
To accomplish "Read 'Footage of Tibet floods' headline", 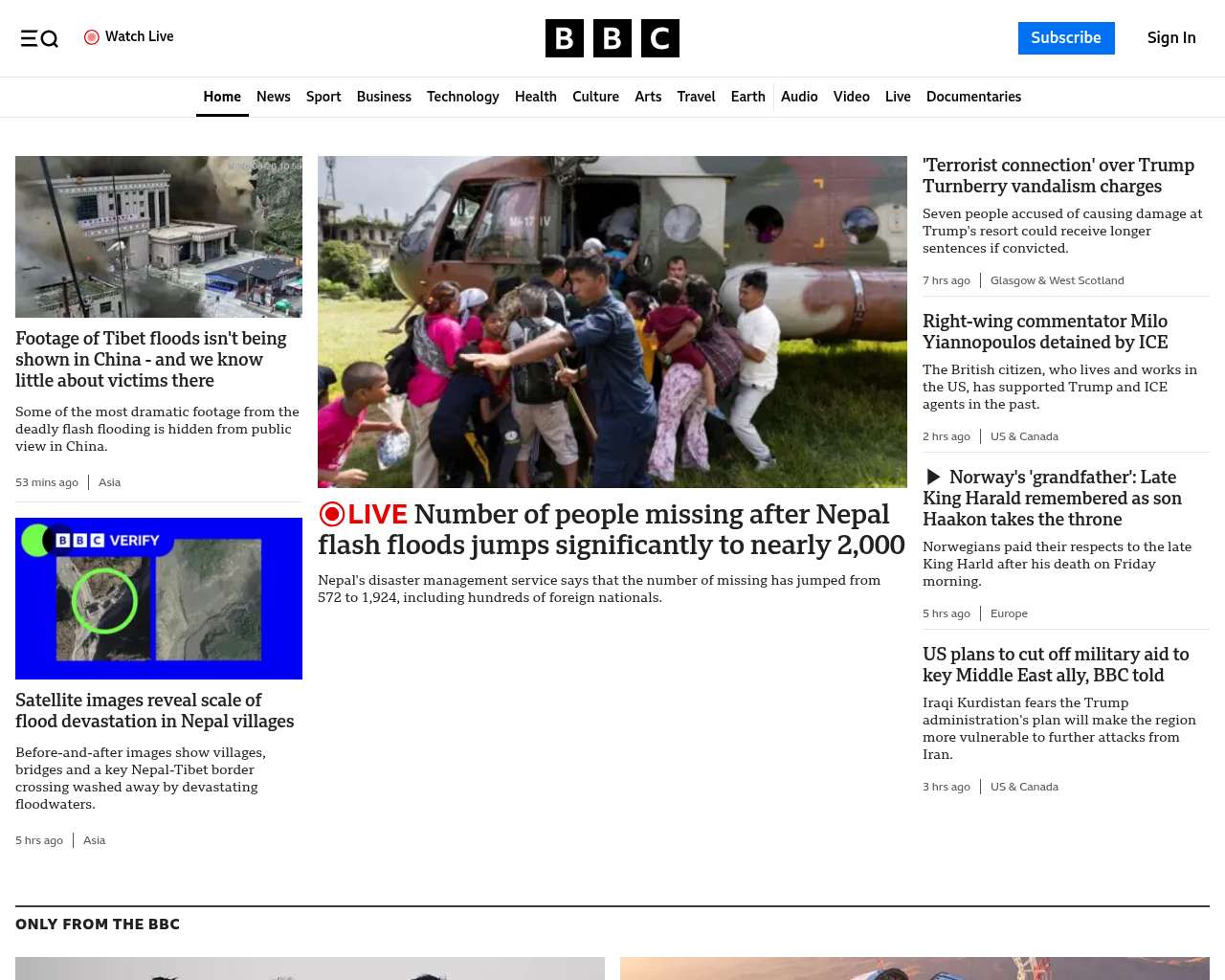I will [x=151, y=359].
